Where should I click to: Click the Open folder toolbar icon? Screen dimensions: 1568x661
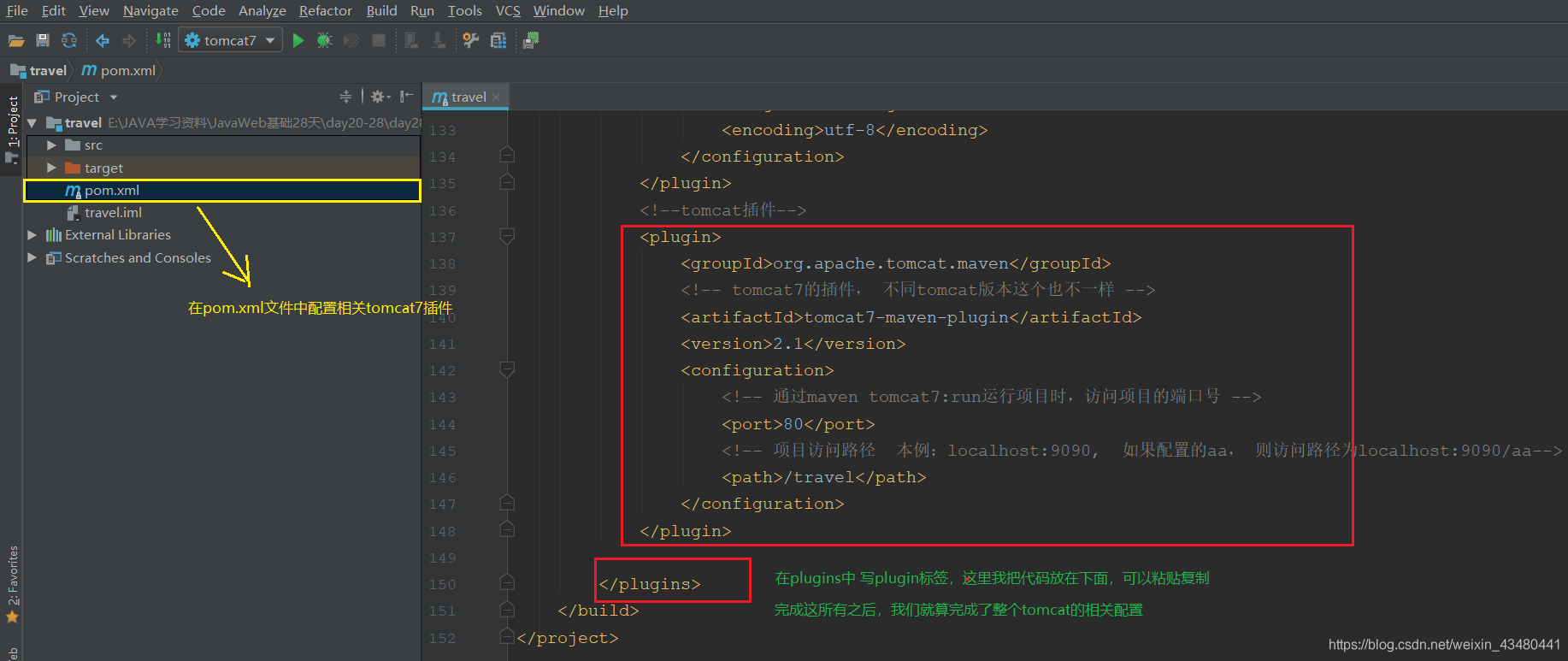(15, 40)
